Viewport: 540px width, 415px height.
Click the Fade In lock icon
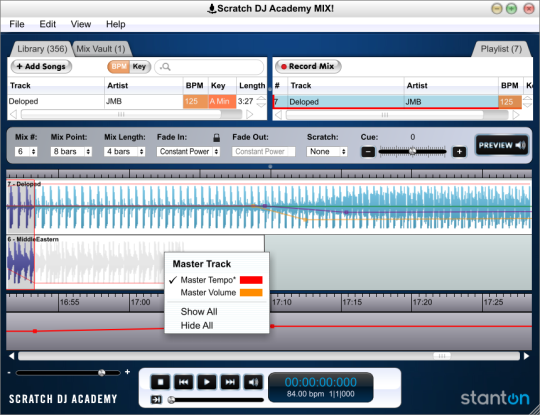[216, 137]
